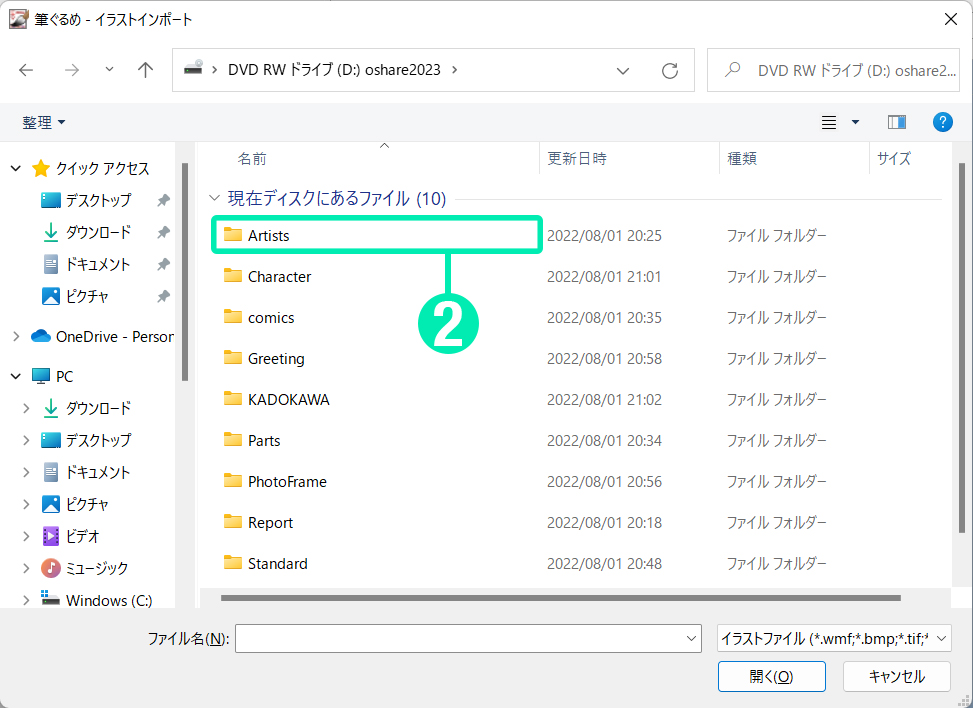Refresh the current folder view
Image resolution: width=973 pixels, height=708 pixels.
coord(670,70)
